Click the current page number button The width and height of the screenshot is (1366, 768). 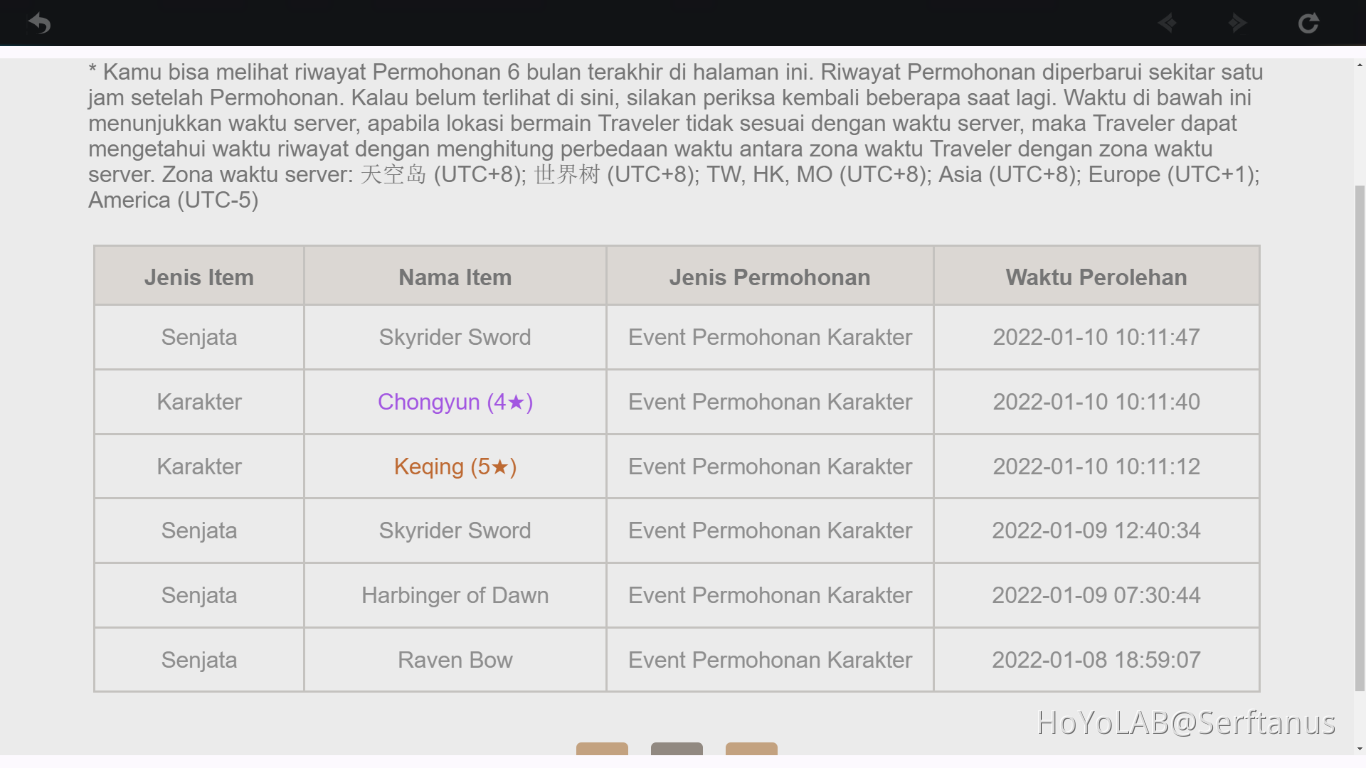pos(676,755)
